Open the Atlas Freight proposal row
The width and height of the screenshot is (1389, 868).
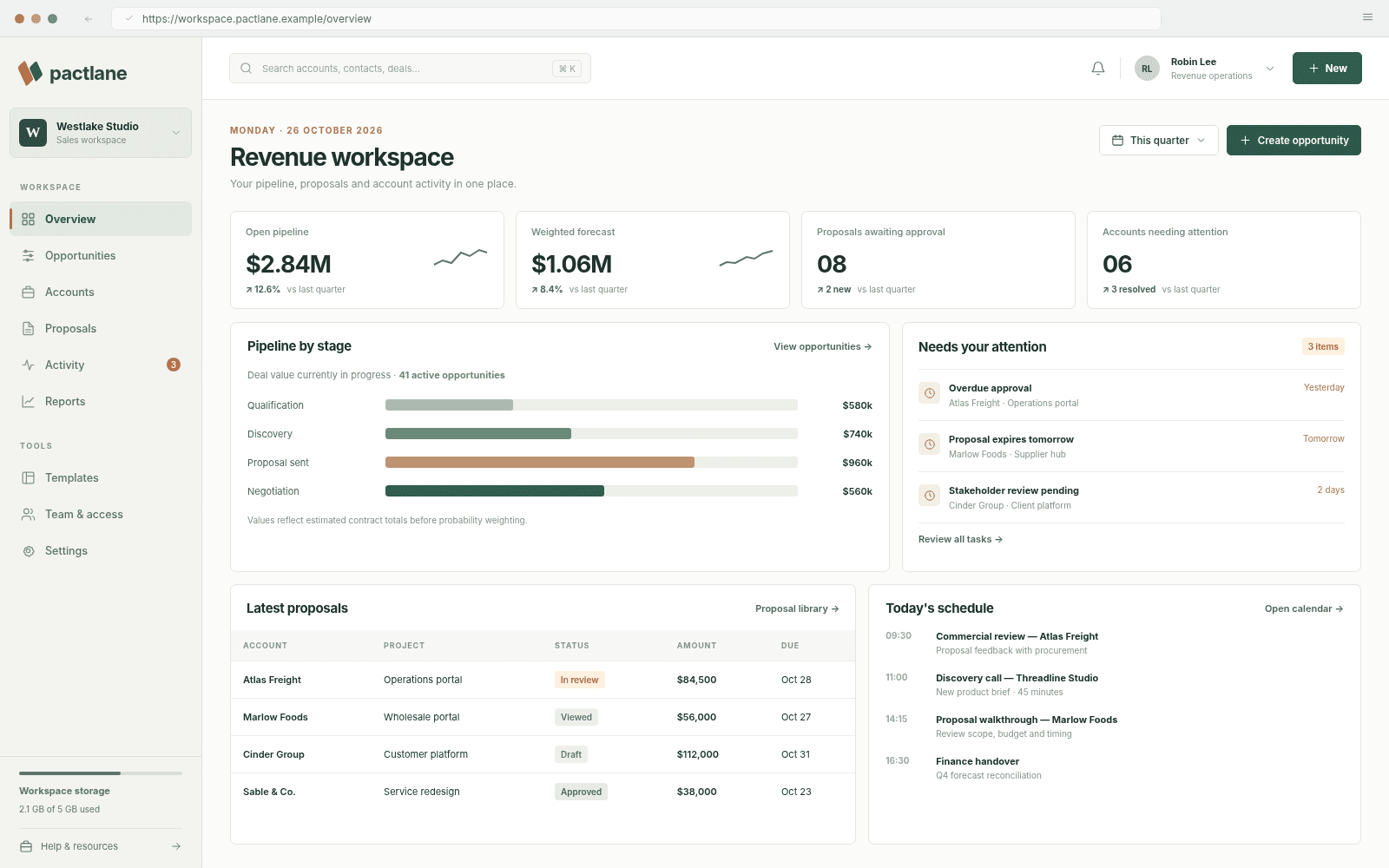543,680
